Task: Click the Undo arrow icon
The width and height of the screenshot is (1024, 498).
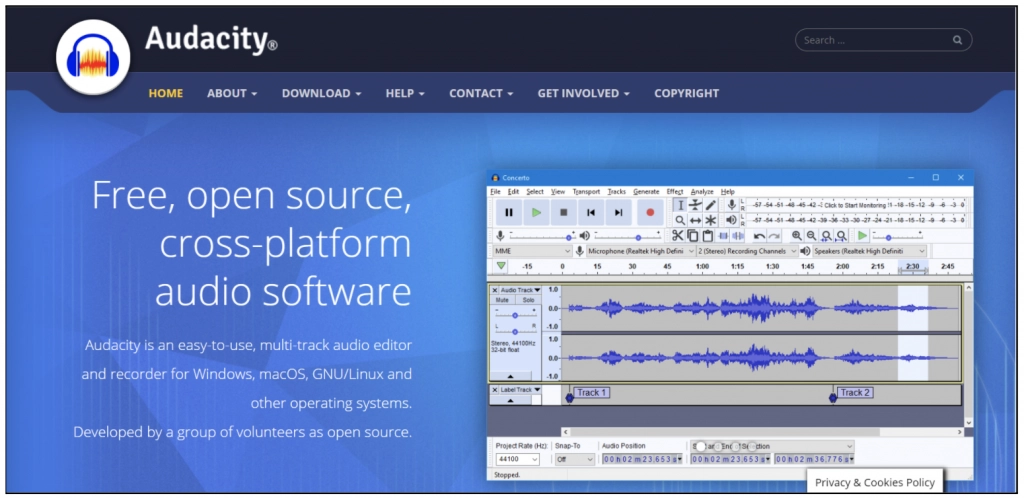Action: 759,236
